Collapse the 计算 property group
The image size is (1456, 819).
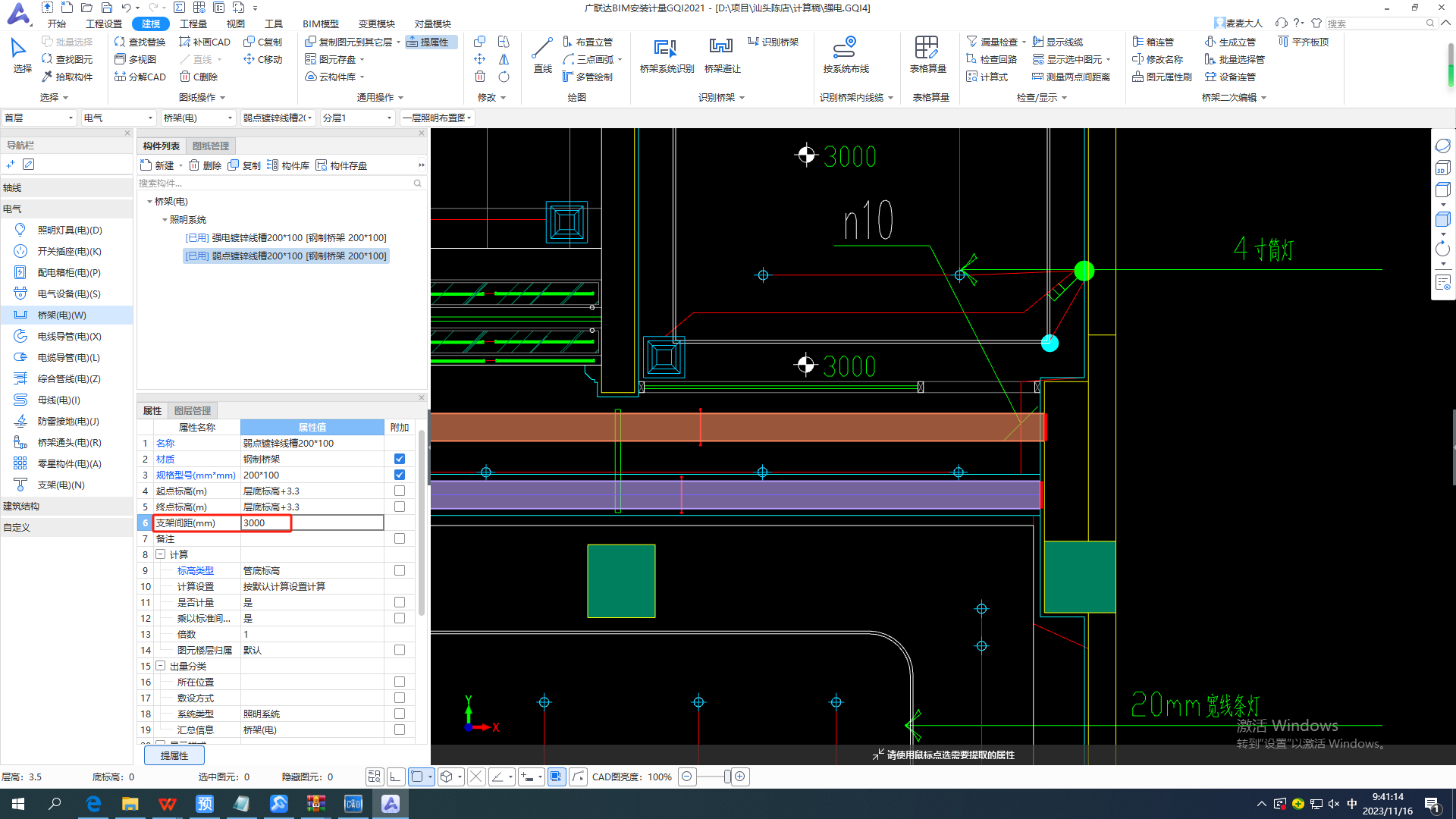(x=161, y=554)
